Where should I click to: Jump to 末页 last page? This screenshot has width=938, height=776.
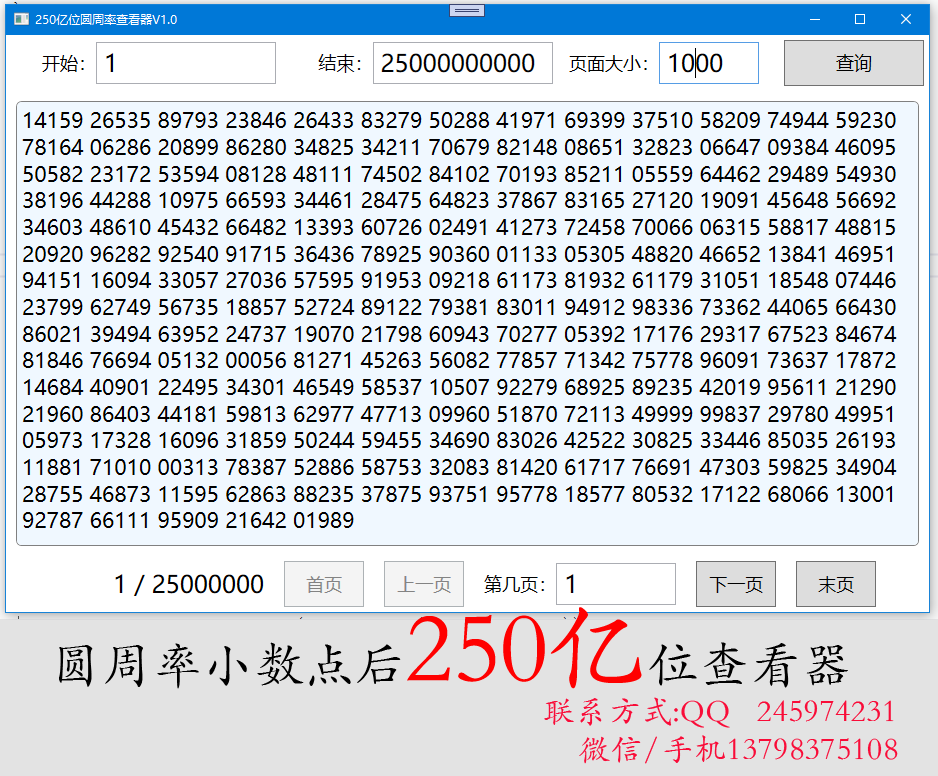836,584
